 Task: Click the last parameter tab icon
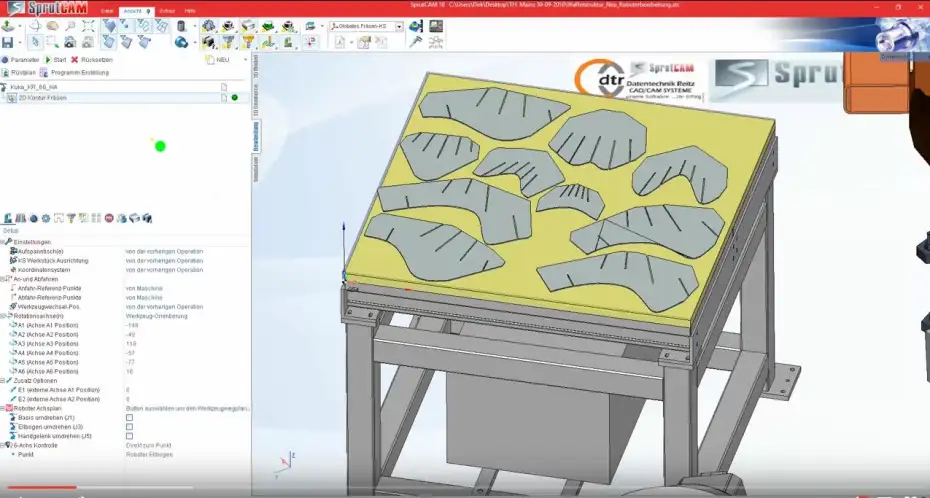click(147, 218)
